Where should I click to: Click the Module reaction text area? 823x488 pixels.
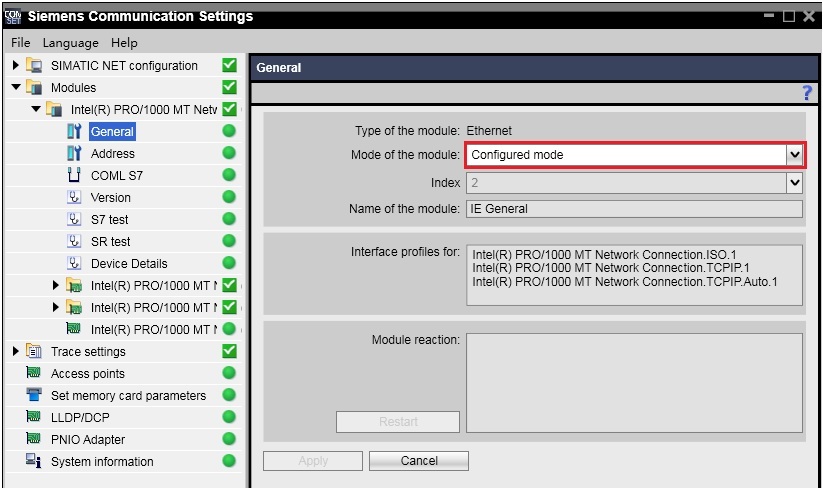coord(634,383)
